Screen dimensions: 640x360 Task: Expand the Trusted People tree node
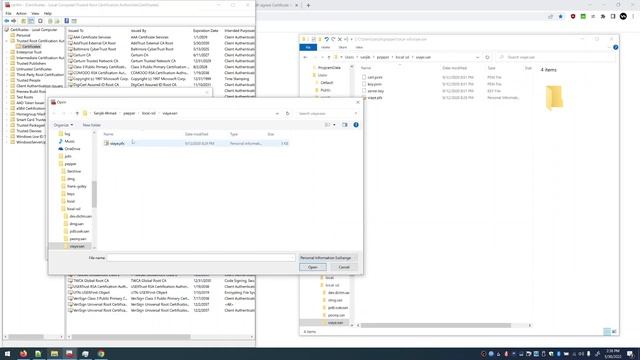tap(7, 80)
